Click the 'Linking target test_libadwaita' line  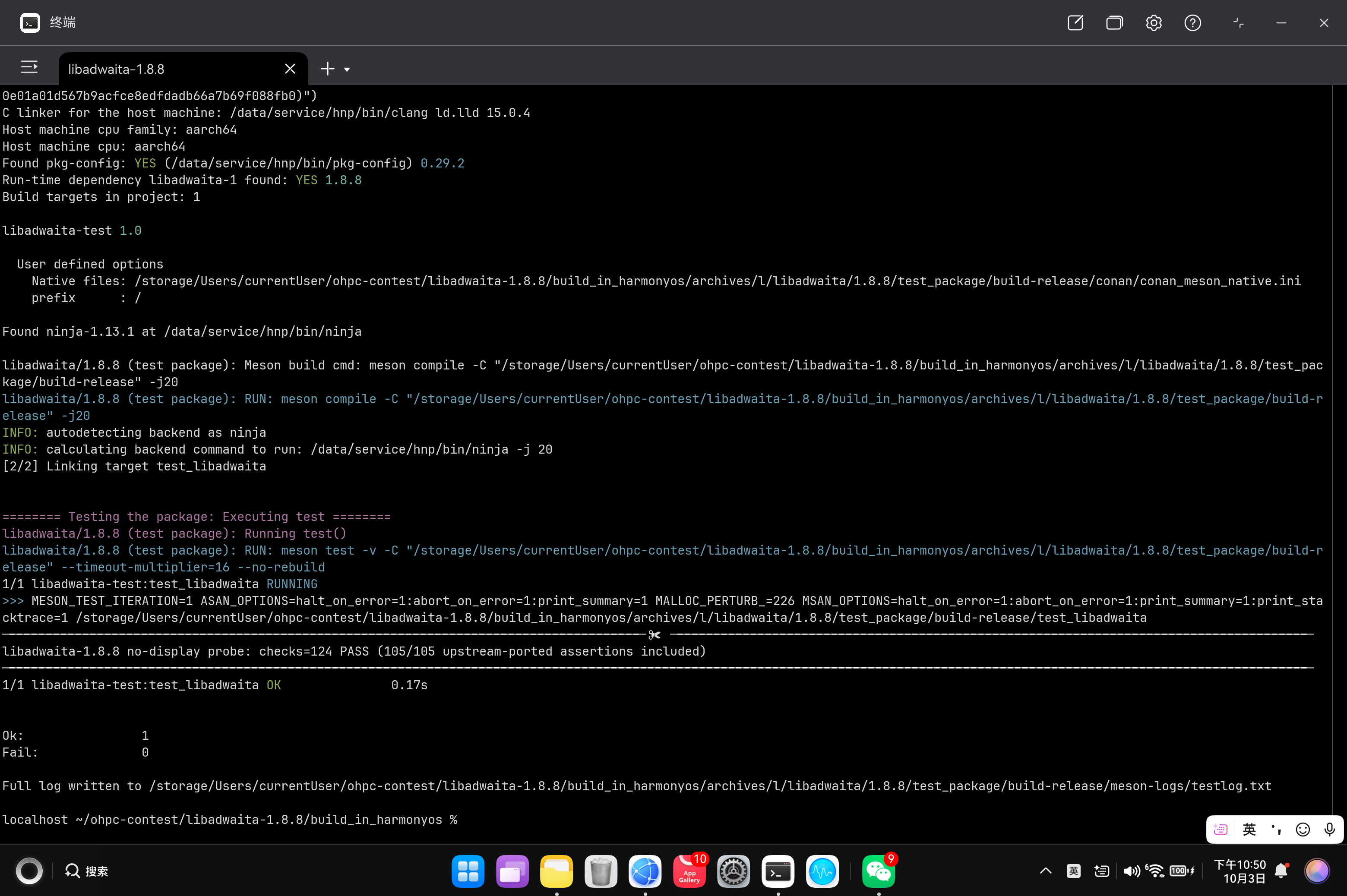click(x=134, y=466)
